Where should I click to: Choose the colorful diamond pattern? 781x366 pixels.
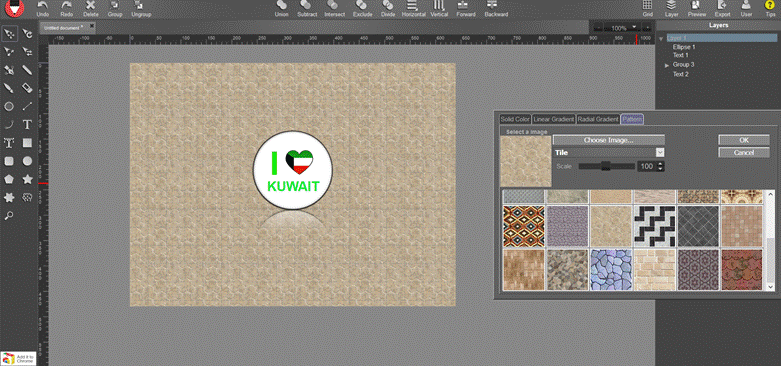[523, 227]
